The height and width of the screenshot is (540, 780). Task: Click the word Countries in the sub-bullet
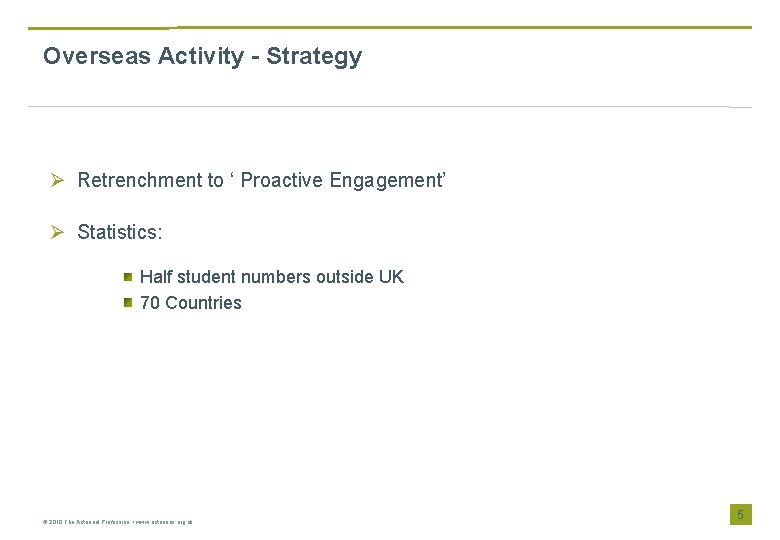click(203, 302)
